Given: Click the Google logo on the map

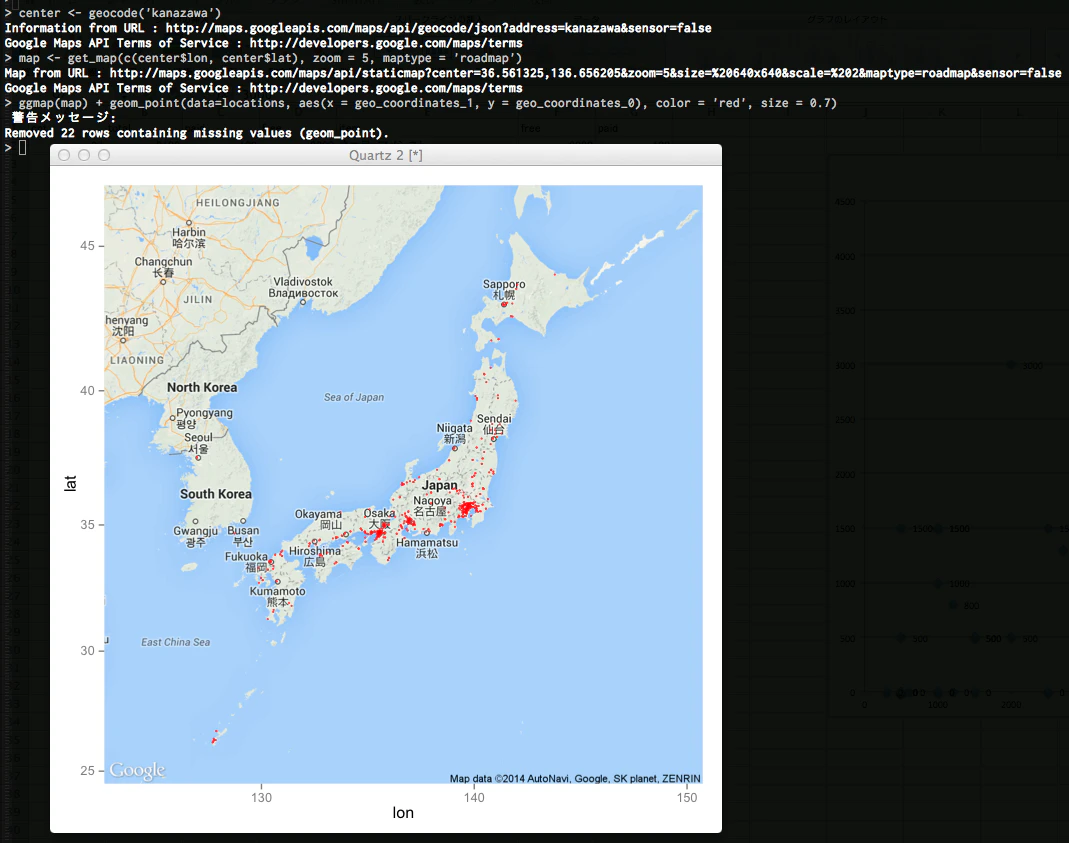Looking at the screenshot, I should click(137, 770).
